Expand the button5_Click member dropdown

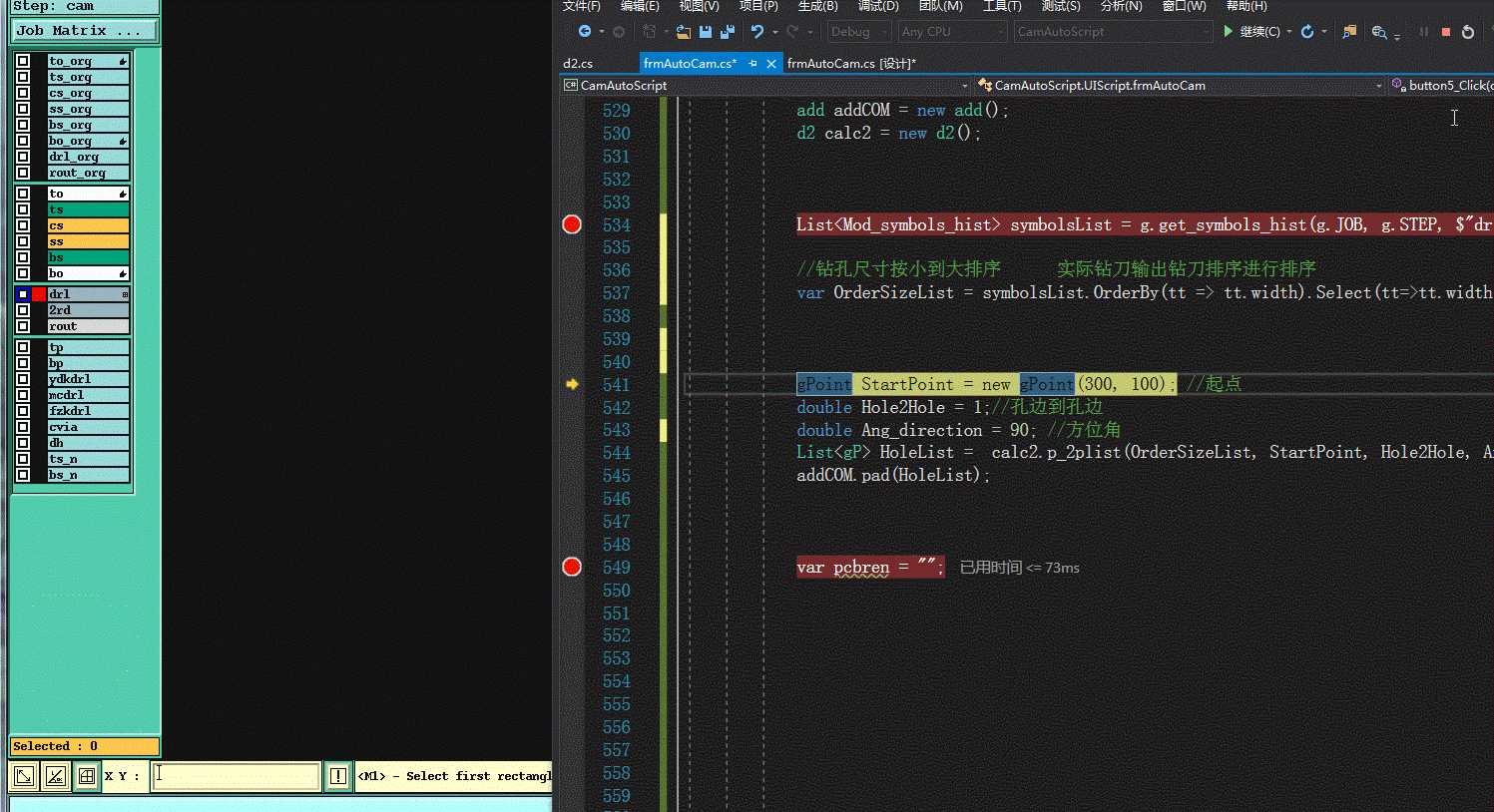1441,86
